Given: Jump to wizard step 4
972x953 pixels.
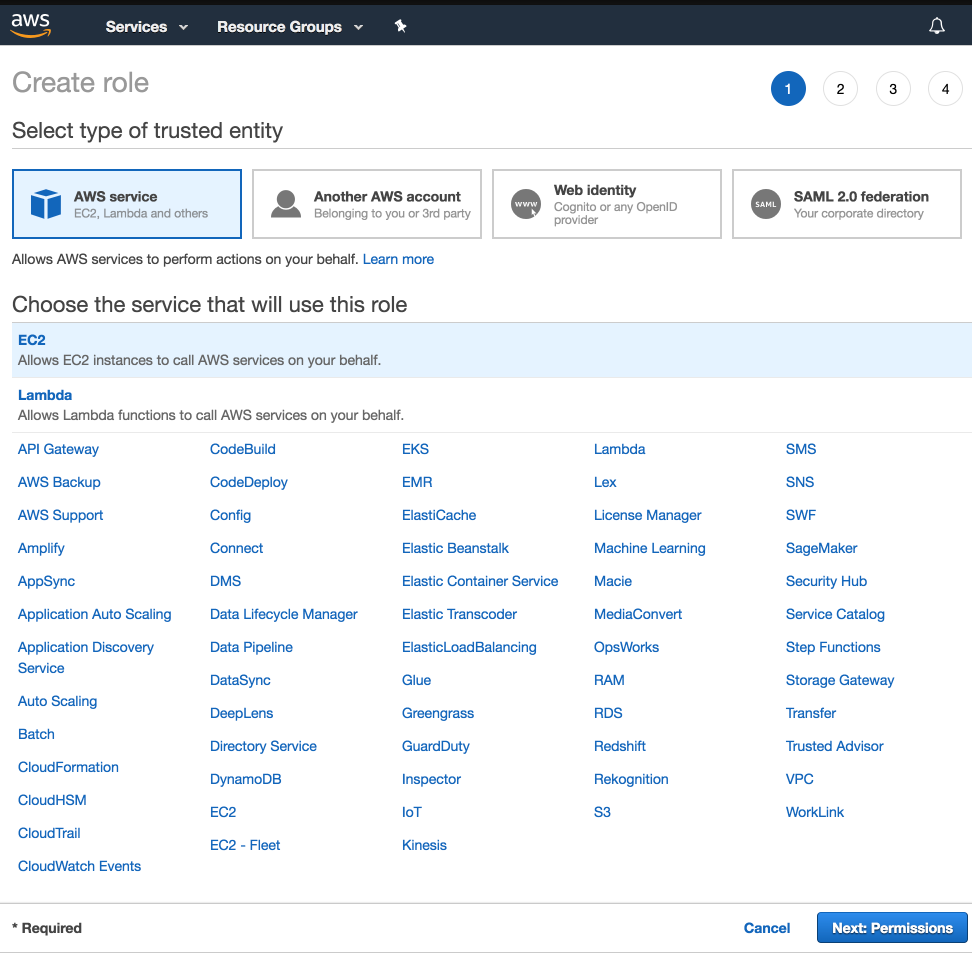Looking at the screenshot, I should [945, 89].
